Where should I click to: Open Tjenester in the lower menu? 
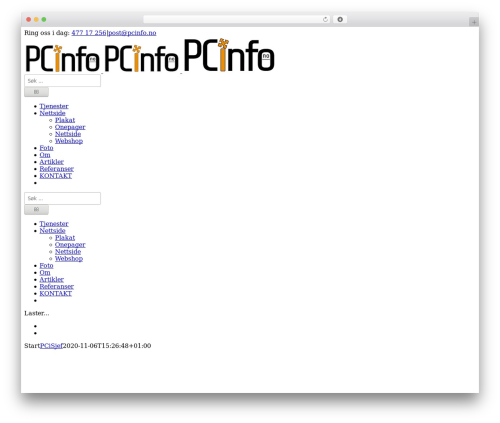[54, 224]
